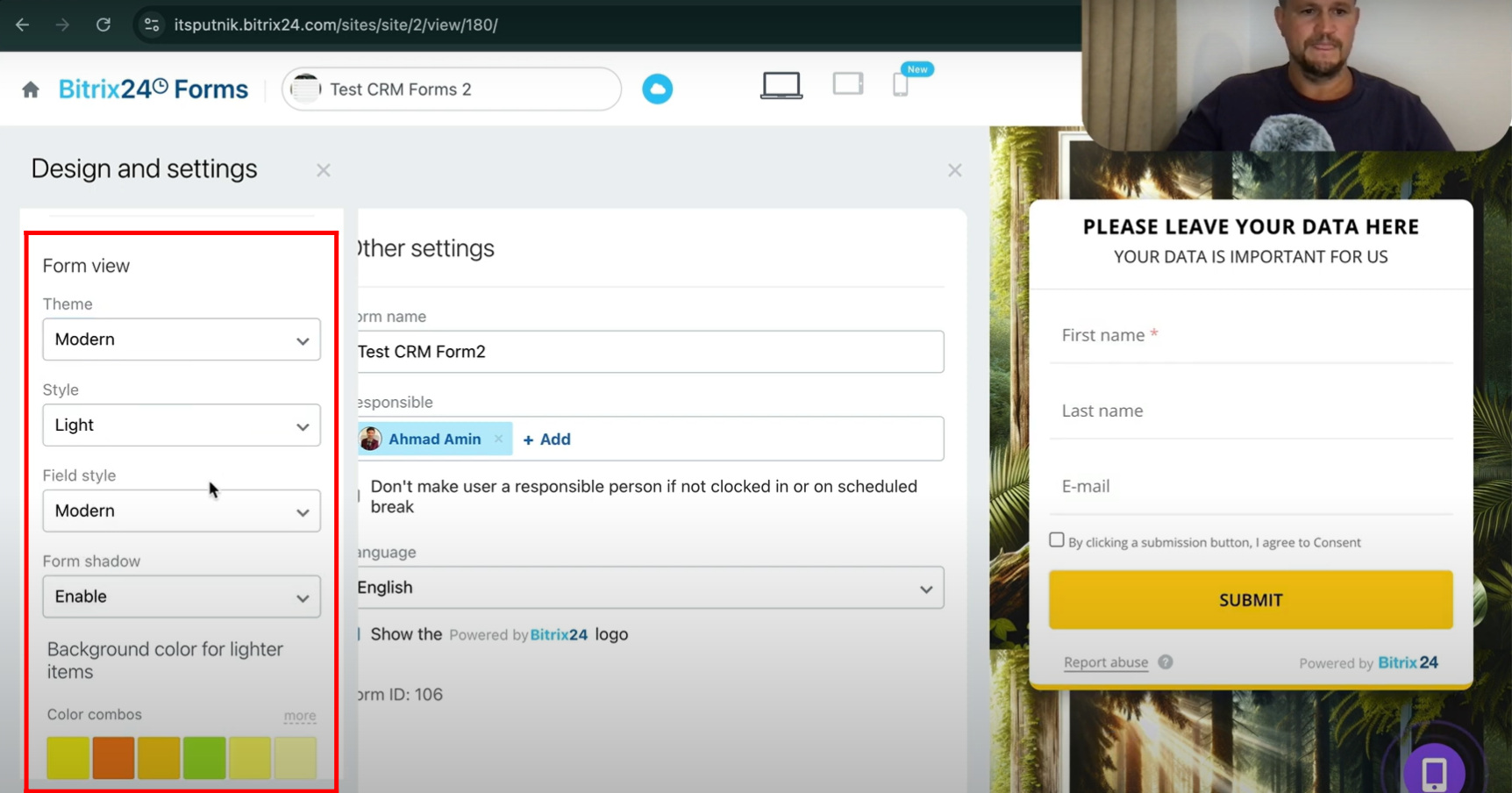The height and width of the screenshot is (793, 1512).
Task: Go back with the browser back arrow
Action: (23, 25)
